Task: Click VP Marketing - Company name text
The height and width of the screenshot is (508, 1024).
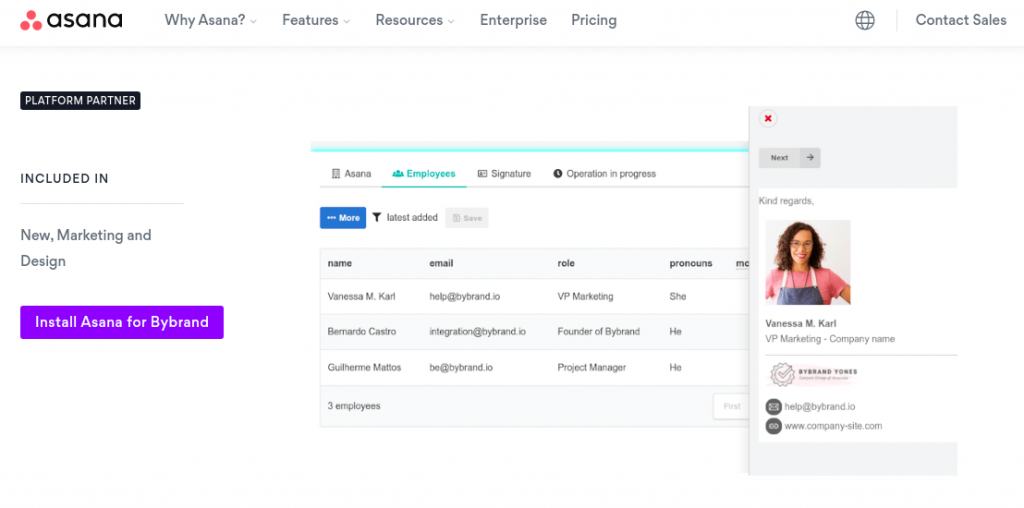Action: (x=830, y=339)
